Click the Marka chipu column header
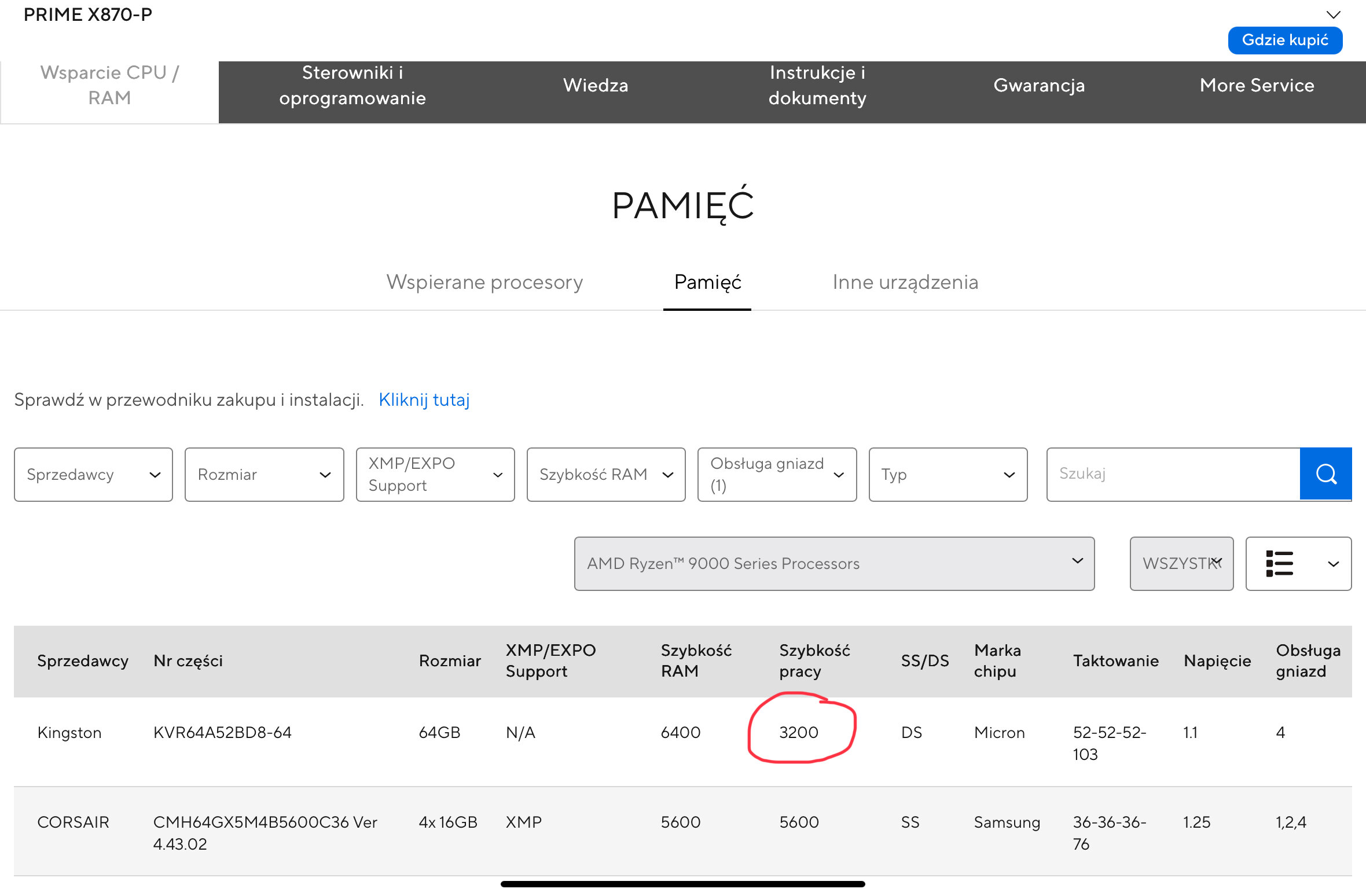Viewport: 1366px width, 896px height. pyautogui.click(x=997, y=660)
